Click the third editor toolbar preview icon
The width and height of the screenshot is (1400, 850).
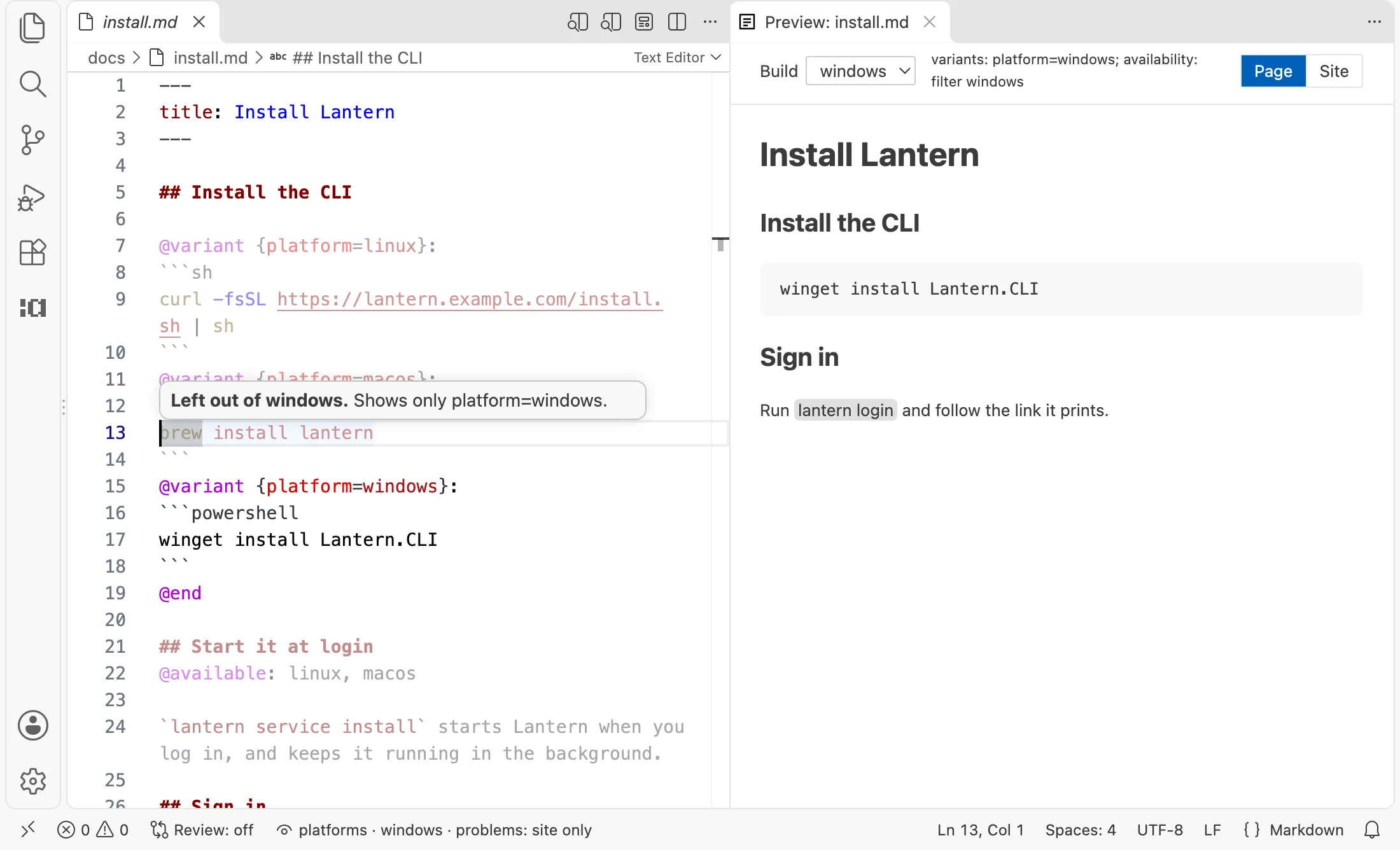(x=644, y=22)
